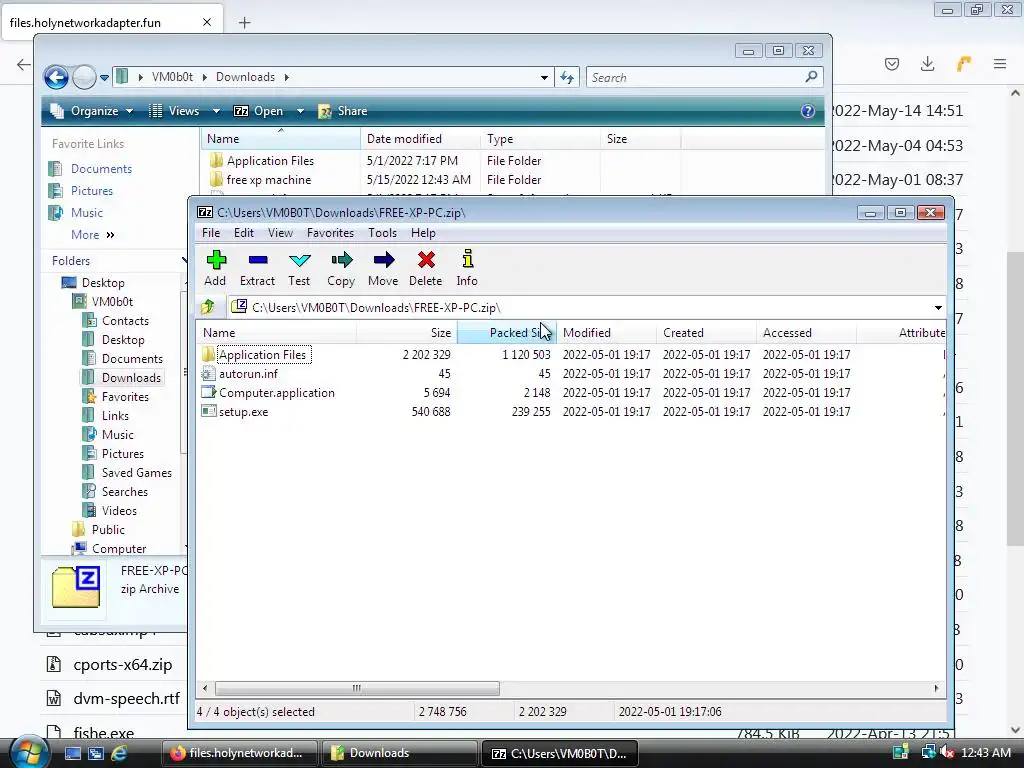
Task: Open recent pages dropdown beside Forward button
Action: 104,78
